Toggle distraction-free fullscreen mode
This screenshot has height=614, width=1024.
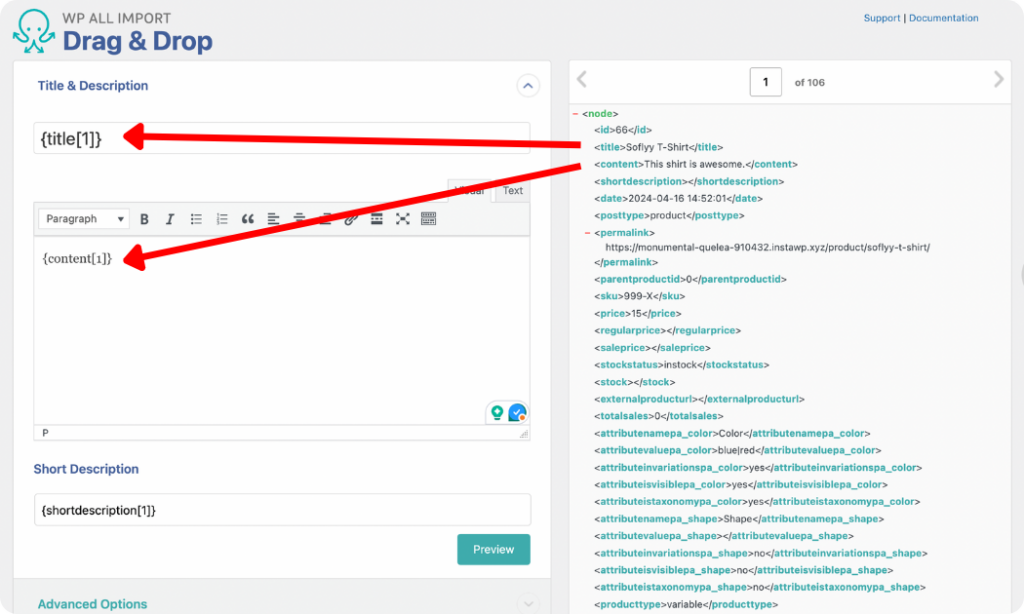point(402,219)
